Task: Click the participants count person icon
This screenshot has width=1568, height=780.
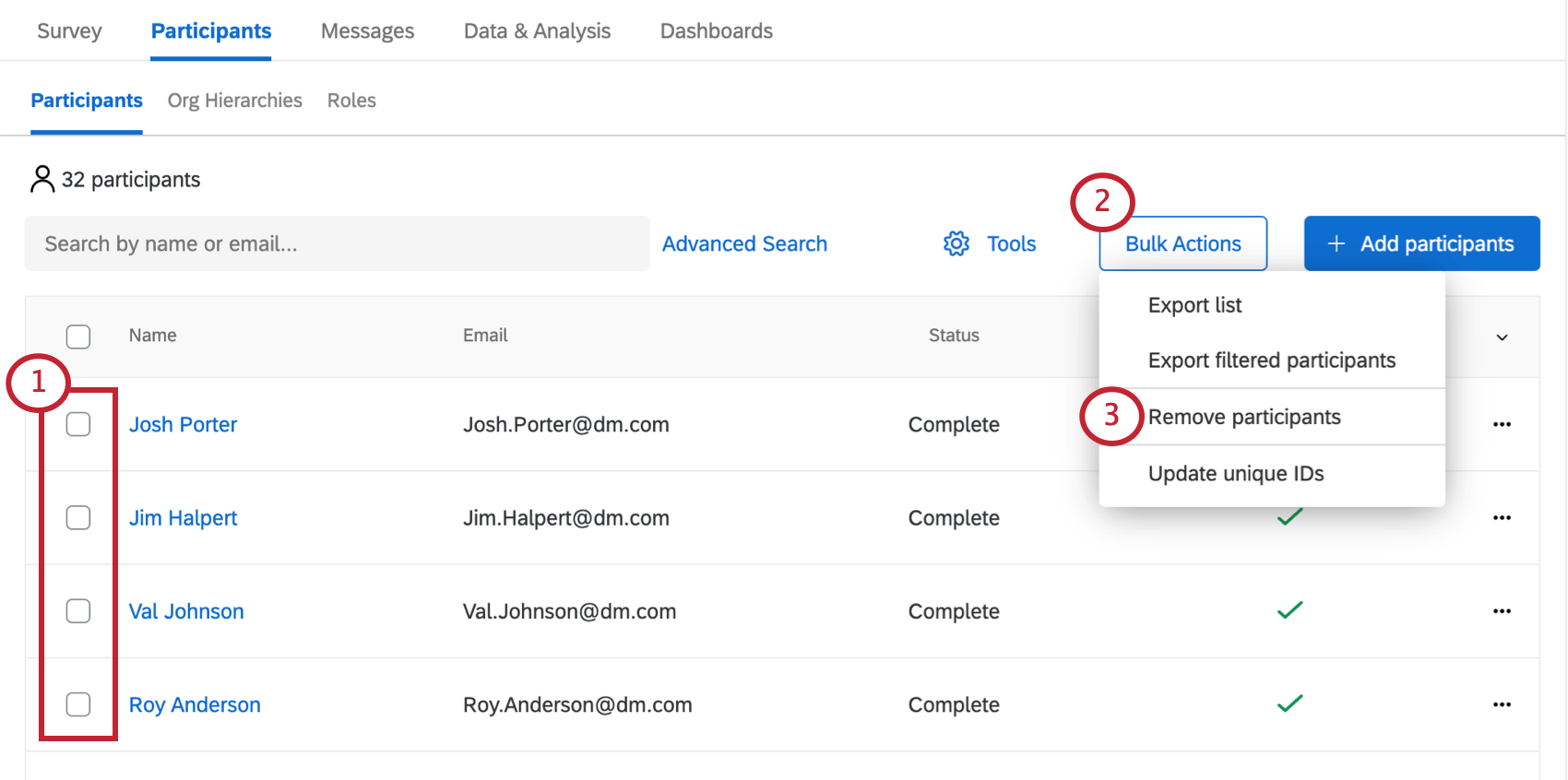Action: (42, 179)
